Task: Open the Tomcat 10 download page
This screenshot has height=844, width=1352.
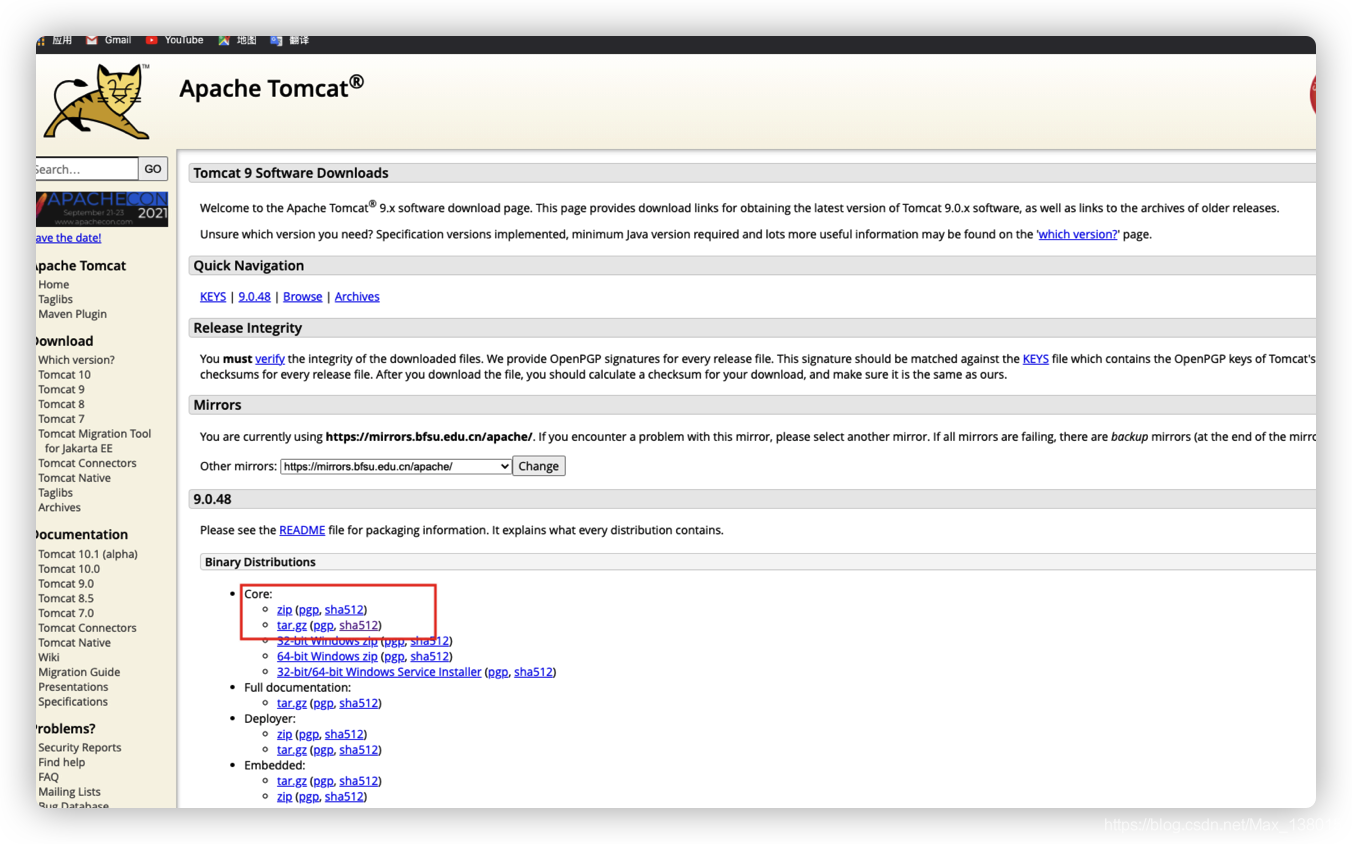Action: tap(64, 375)
